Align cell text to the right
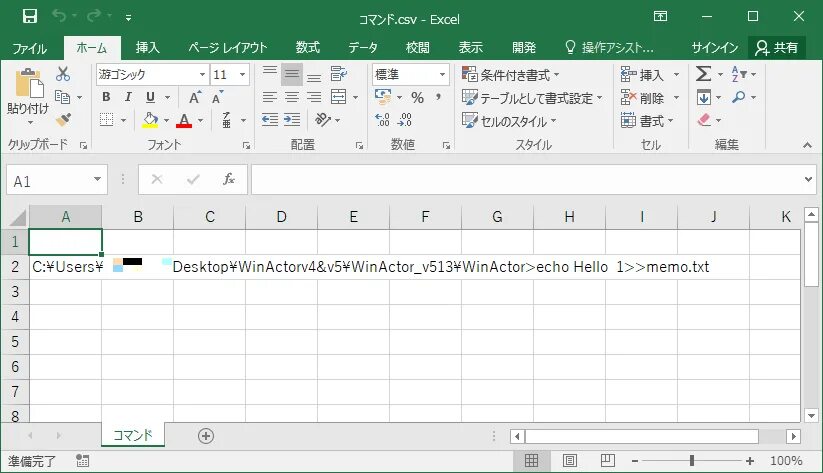The width and height of the screenshot is (823, 473). [x=314, y=97]
